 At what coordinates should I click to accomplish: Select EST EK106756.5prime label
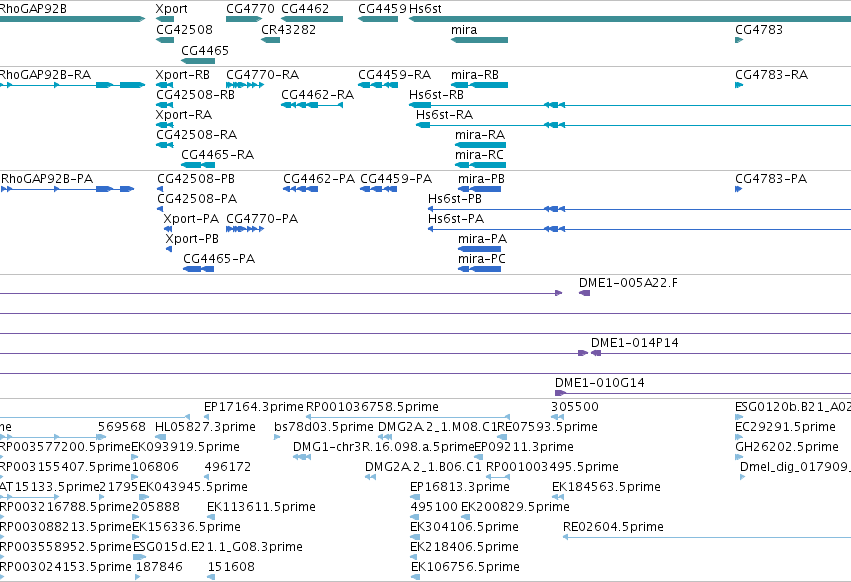[465, 567]
